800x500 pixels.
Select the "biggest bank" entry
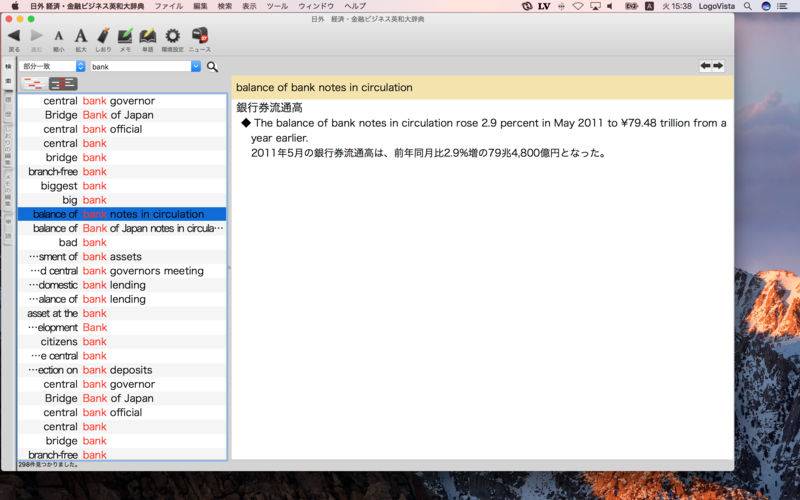(x=122, y=186)
